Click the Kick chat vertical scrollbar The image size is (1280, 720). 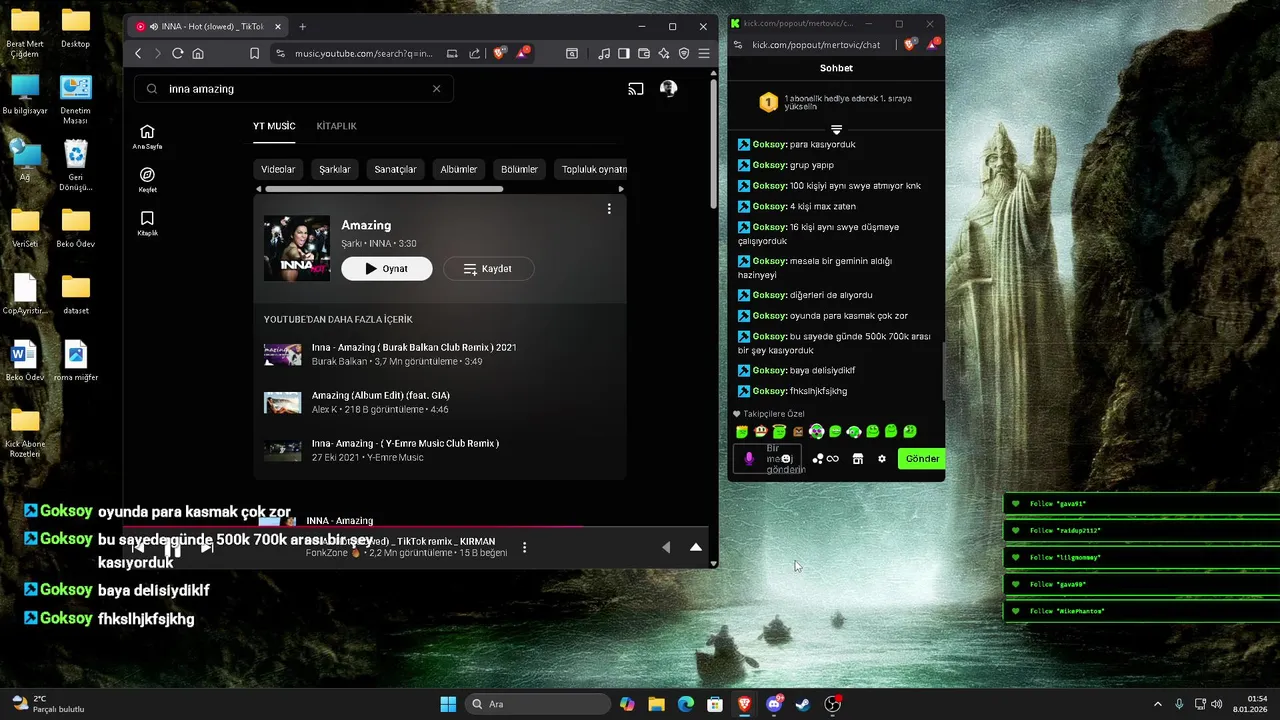pos(943,370)
